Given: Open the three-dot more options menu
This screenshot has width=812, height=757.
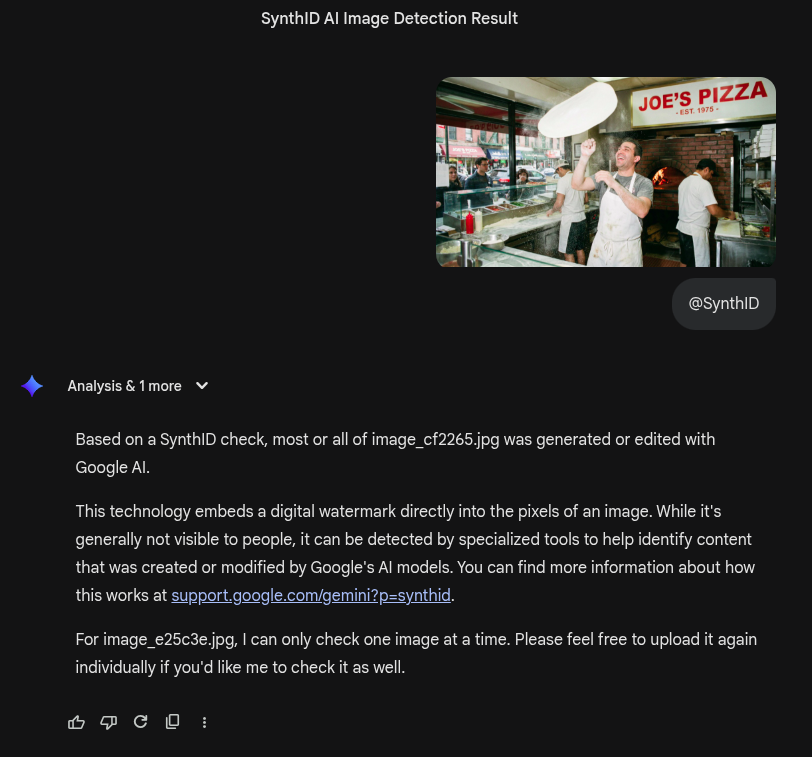Looking at the screenshot, I should point(205,722).
